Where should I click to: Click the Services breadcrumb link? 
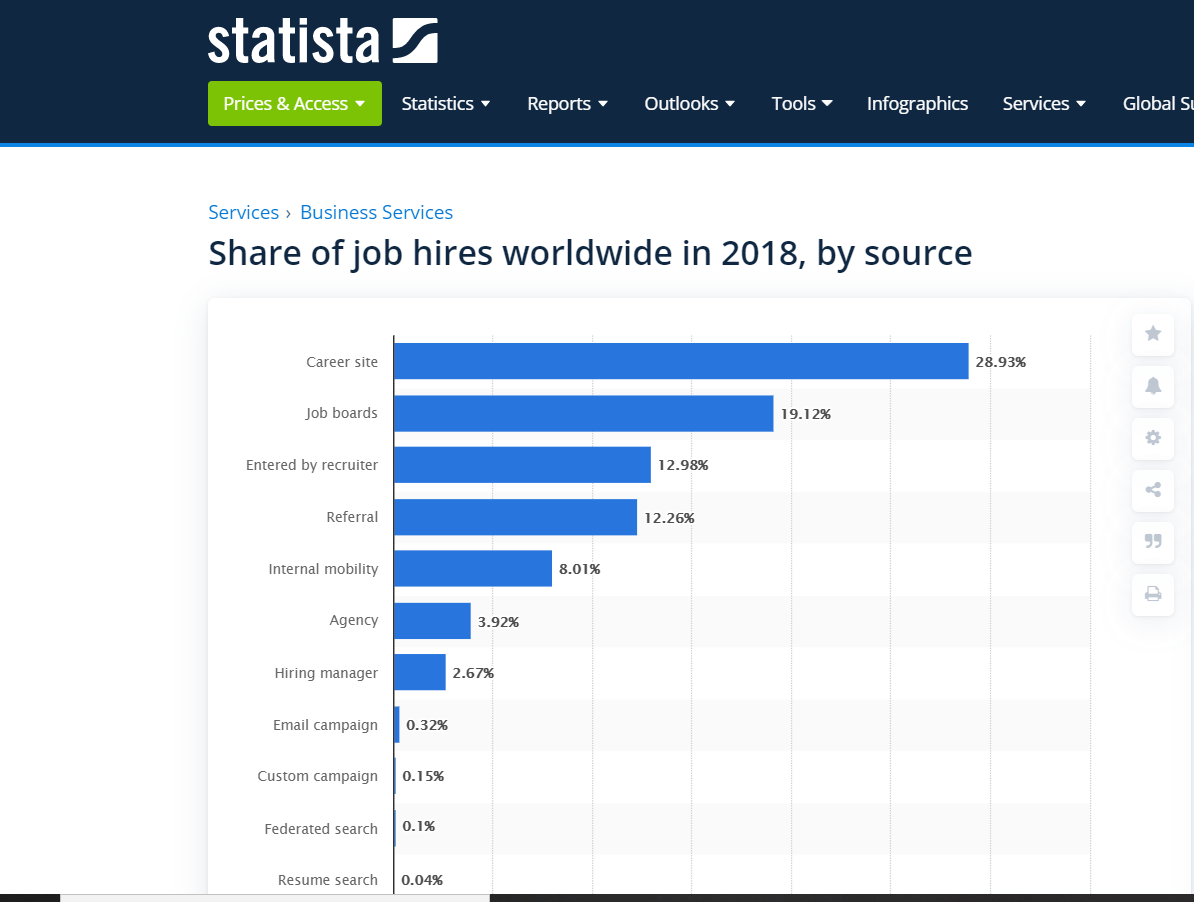coord(244,212)
